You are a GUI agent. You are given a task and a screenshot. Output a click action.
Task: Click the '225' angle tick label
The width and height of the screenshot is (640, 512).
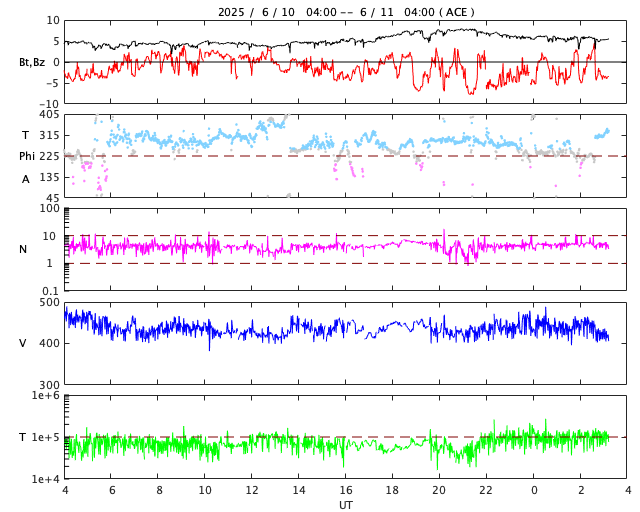49,156
